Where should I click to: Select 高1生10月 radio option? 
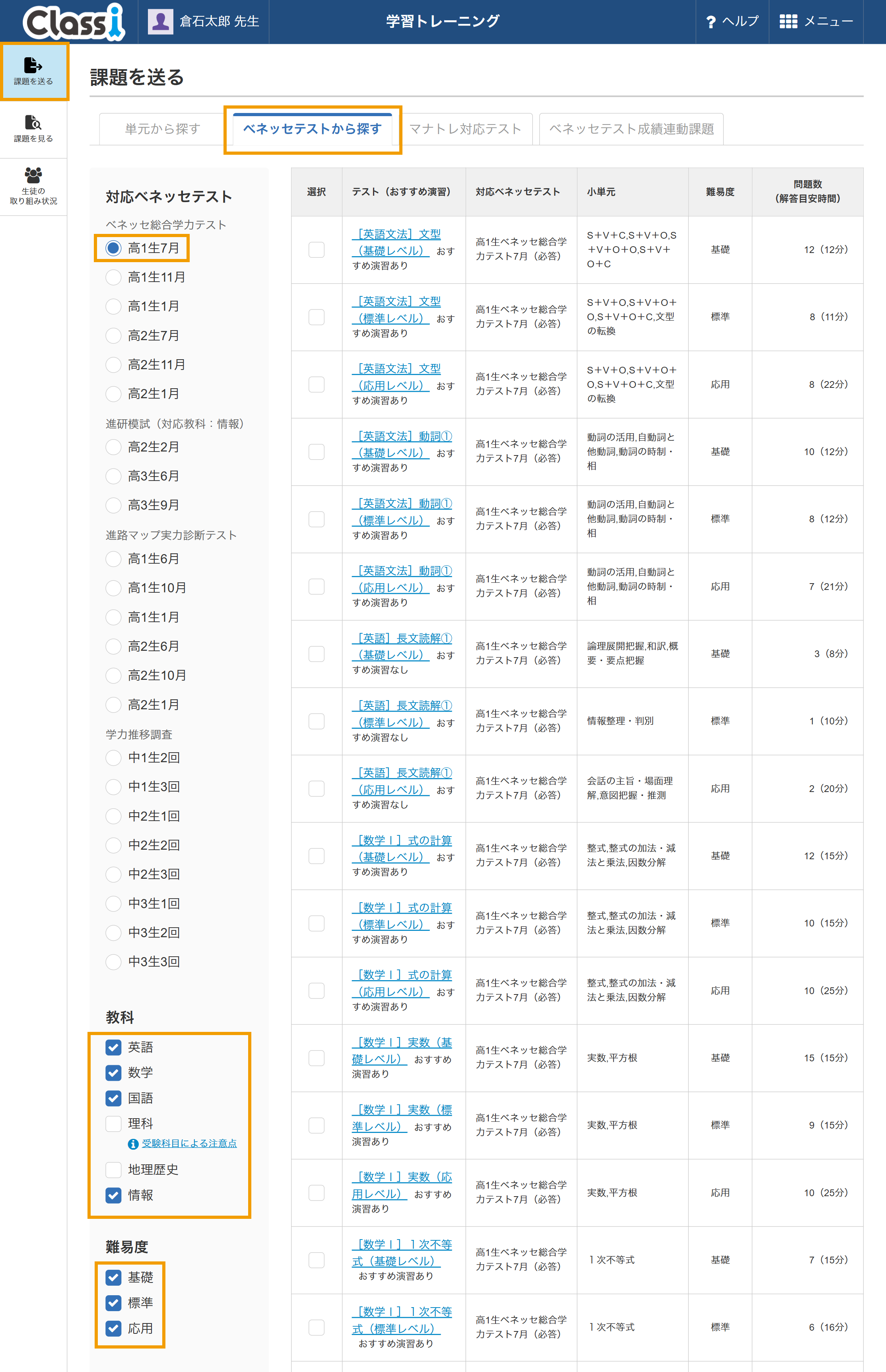[x=113, y=588]
